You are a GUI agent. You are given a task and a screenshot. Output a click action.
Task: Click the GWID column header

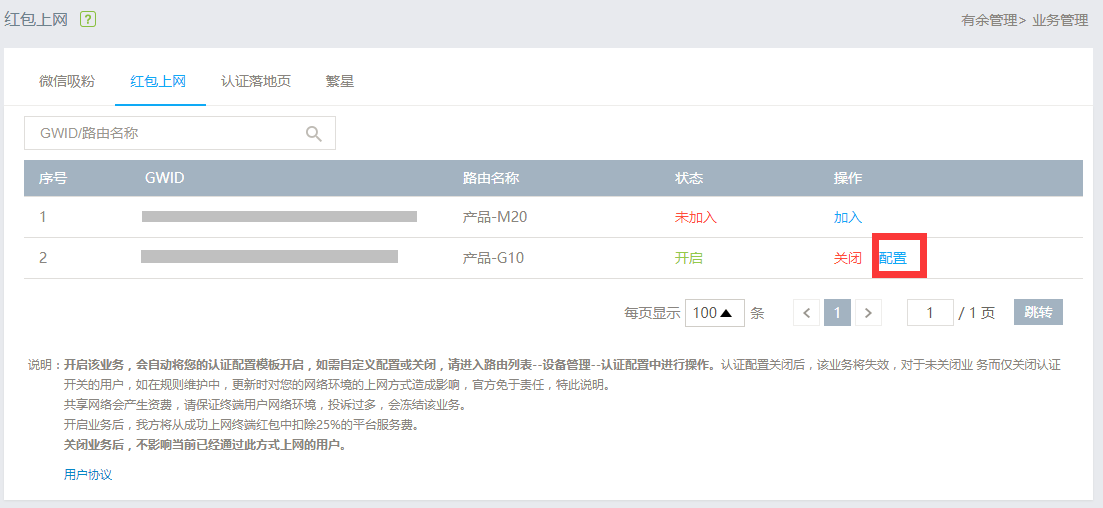[x=165, y=178]
